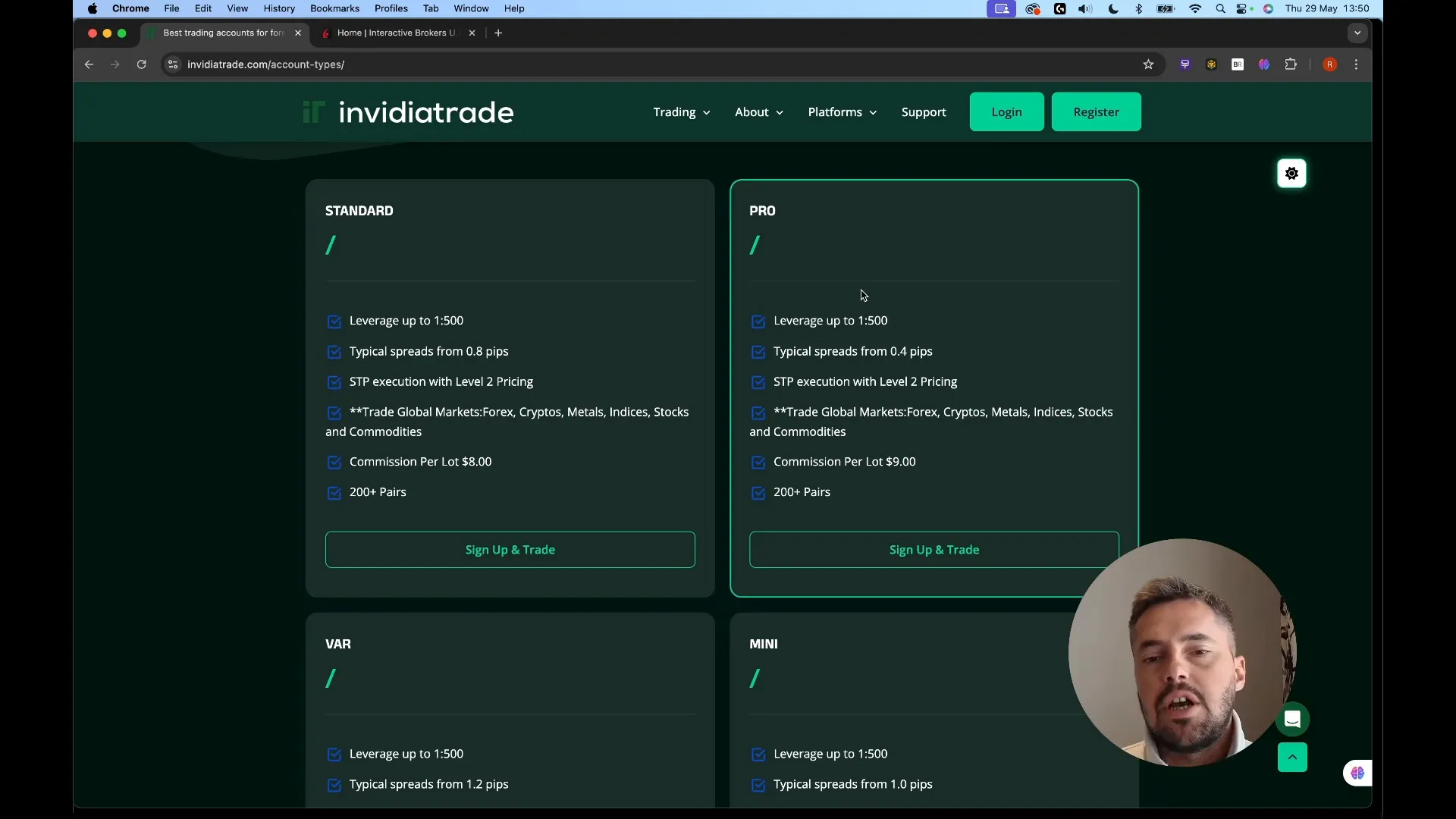Screen dimensions: 1456x819
Task: Expand the Platforms nav dropdown
Action: (842, 112)
